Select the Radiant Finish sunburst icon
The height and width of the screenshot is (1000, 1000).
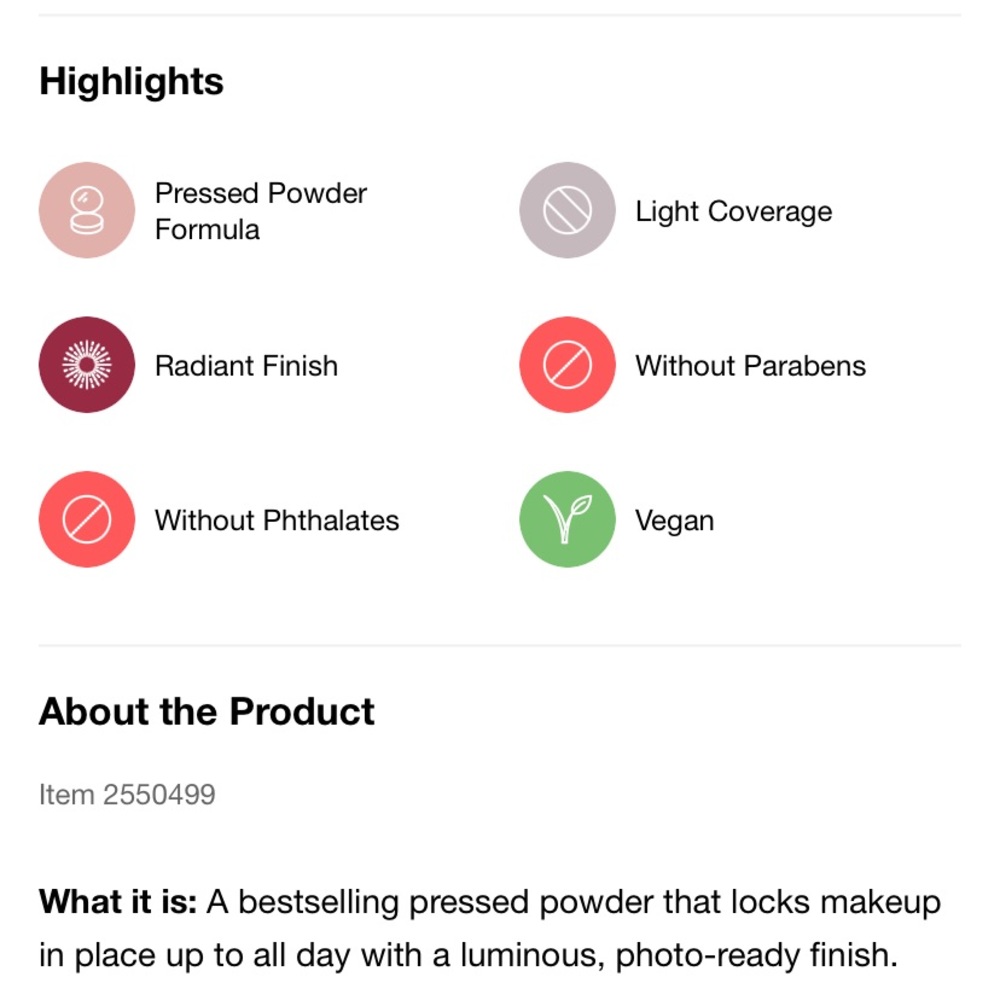pos(87,365)
